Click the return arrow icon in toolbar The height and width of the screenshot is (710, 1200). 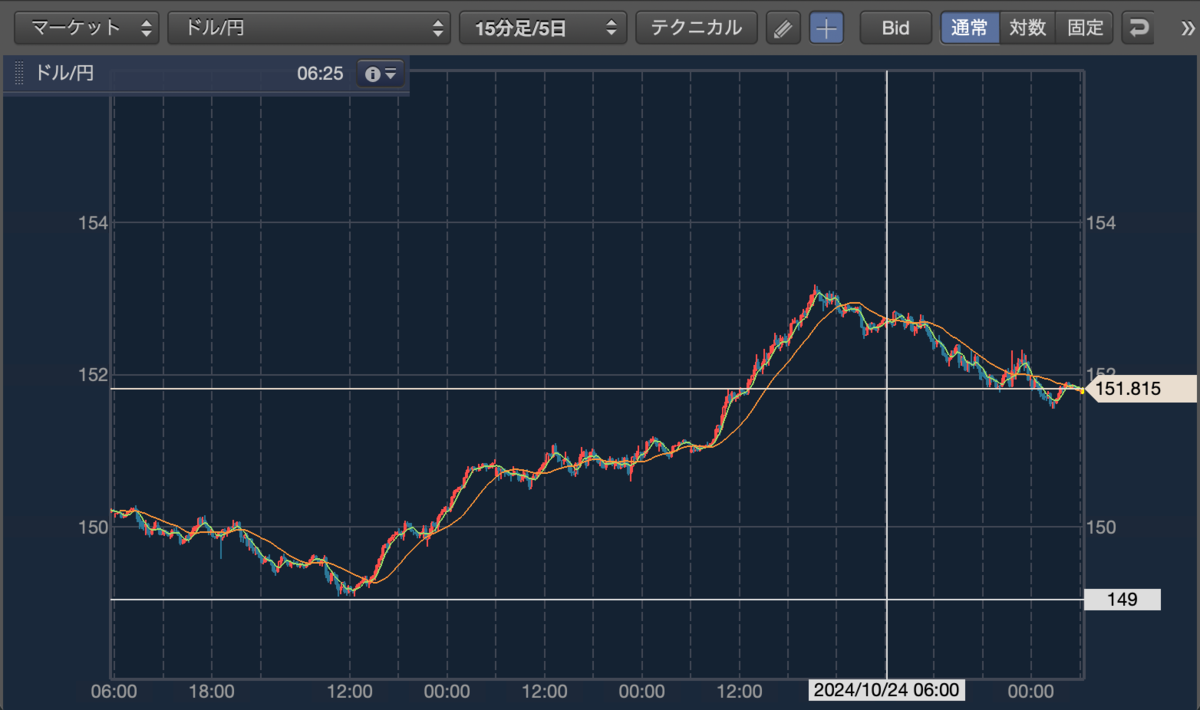click(1138, 28)
